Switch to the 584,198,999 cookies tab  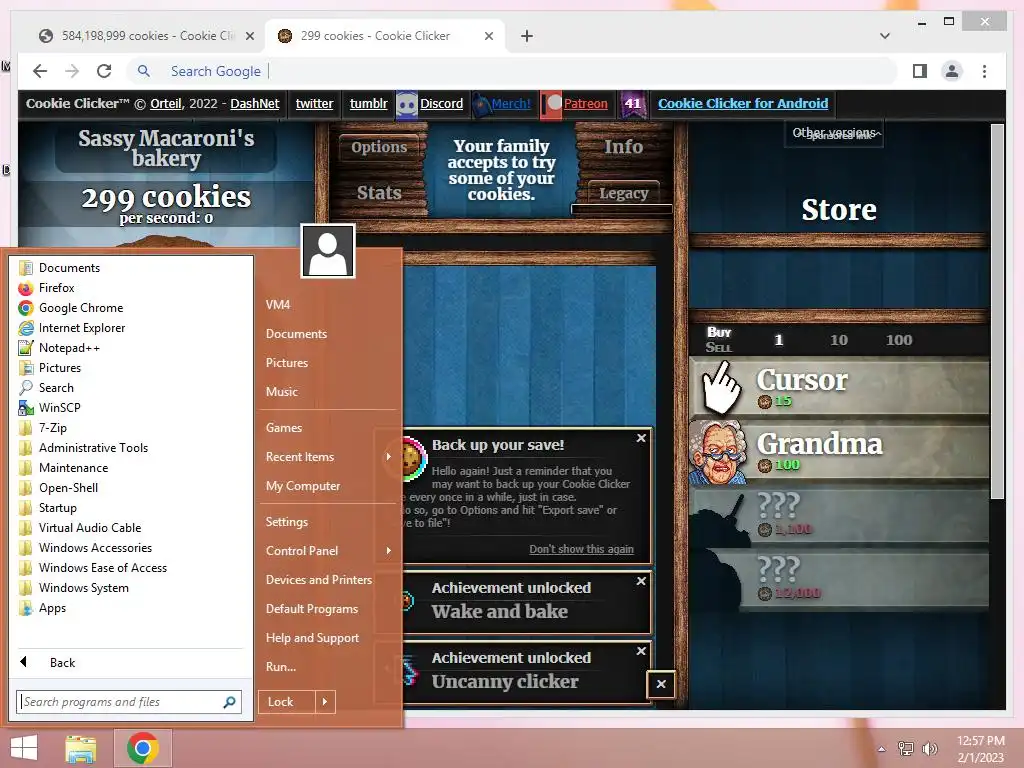pos(146,36)
